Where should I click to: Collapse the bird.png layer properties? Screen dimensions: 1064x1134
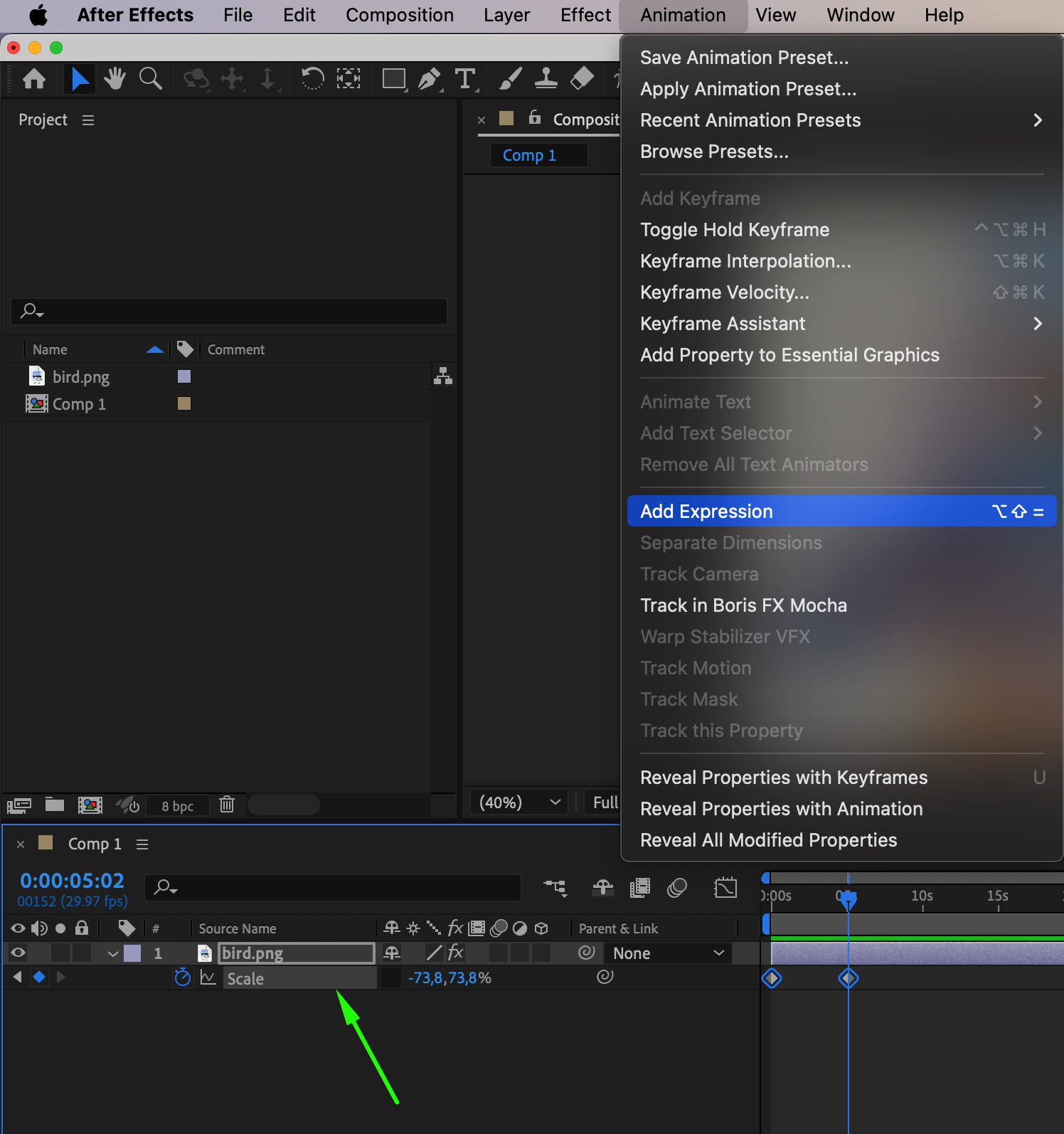tap(112, 953)
